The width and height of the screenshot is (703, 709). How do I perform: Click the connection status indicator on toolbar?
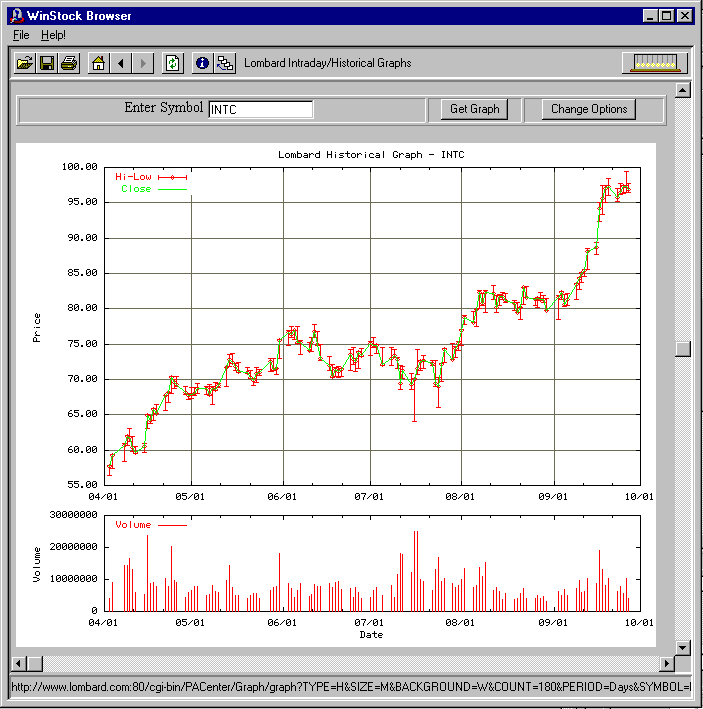coord(655,63)
